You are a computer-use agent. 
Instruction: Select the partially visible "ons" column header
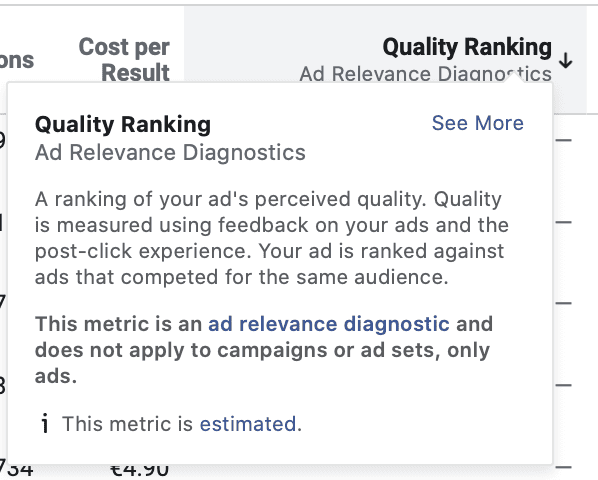(x=17, y=60)
